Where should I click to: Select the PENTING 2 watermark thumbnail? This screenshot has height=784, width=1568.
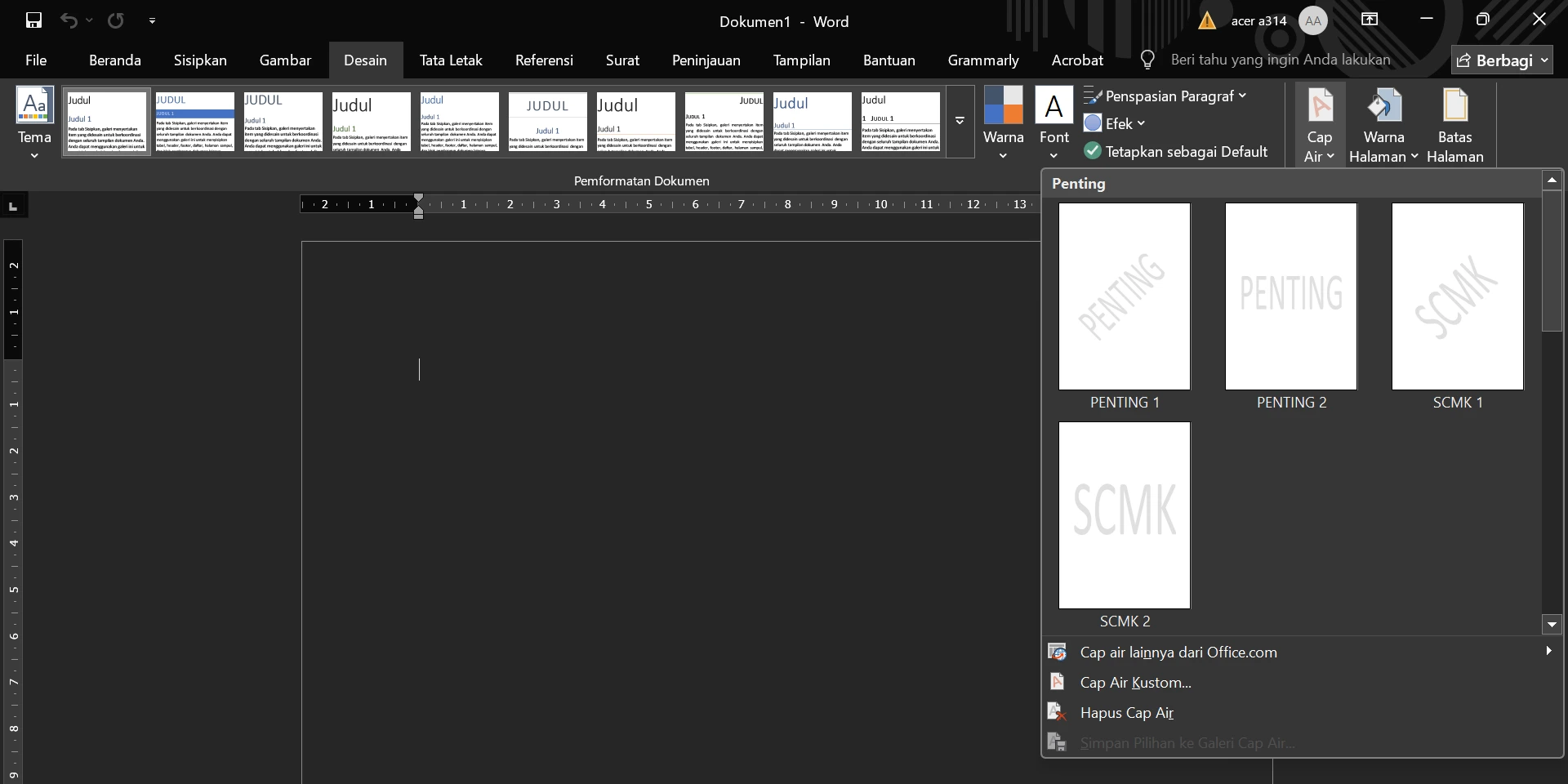1290,296
